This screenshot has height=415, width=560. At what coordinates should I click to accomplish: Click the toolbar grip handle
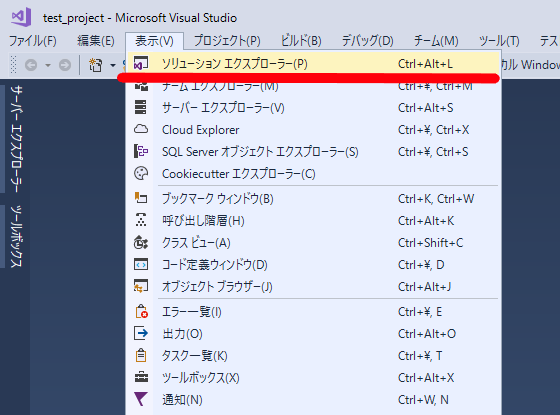point(14,65)
